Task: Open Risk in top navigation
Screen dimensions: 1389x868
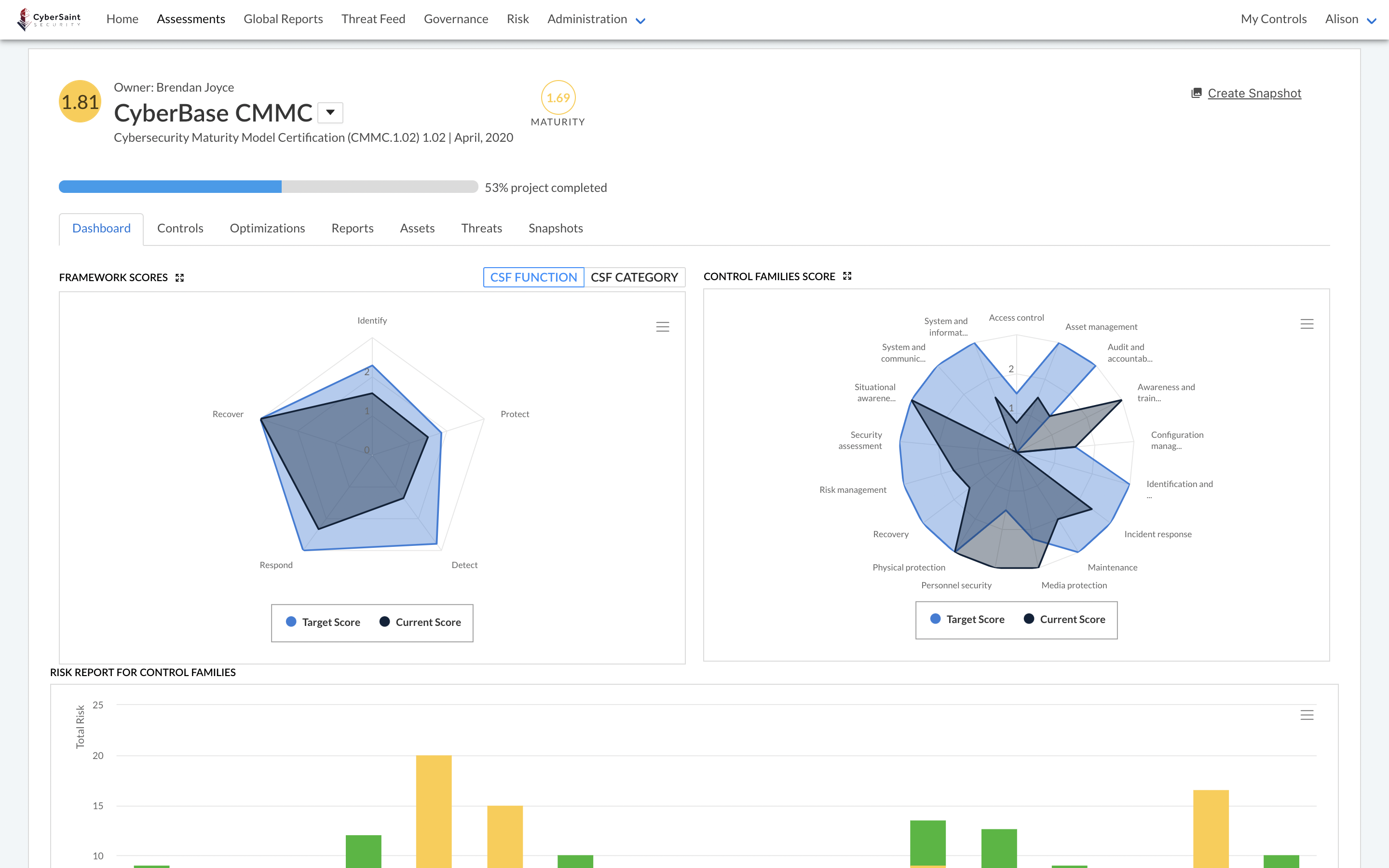Action: click(x=517, y=19)
